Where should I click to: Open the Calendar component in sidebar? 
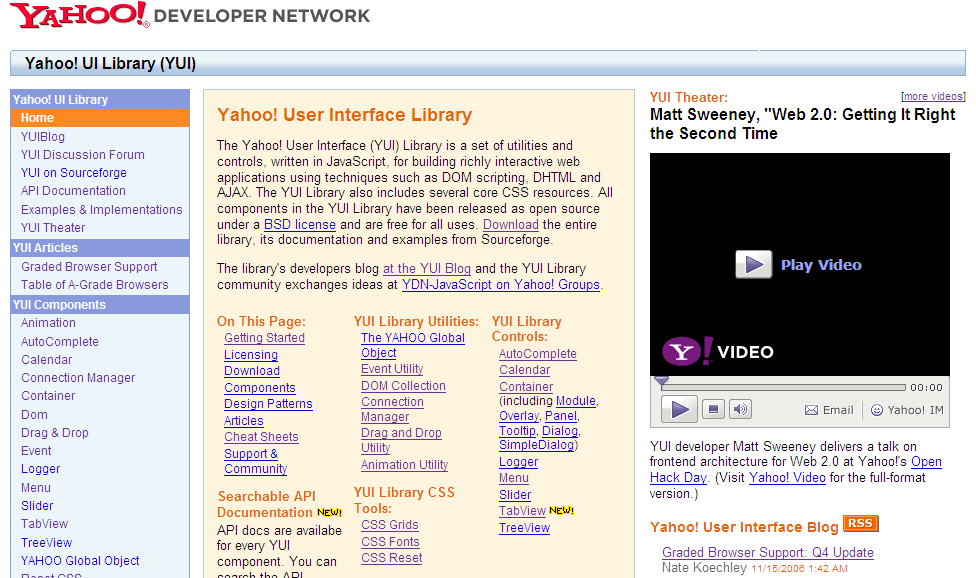(47, 360)
